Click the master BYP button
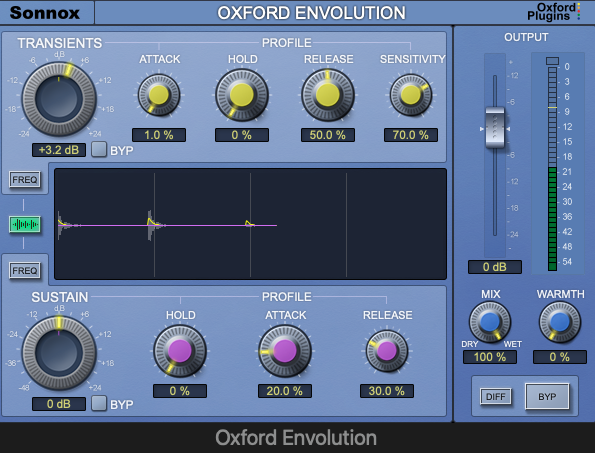 point(547,396)
